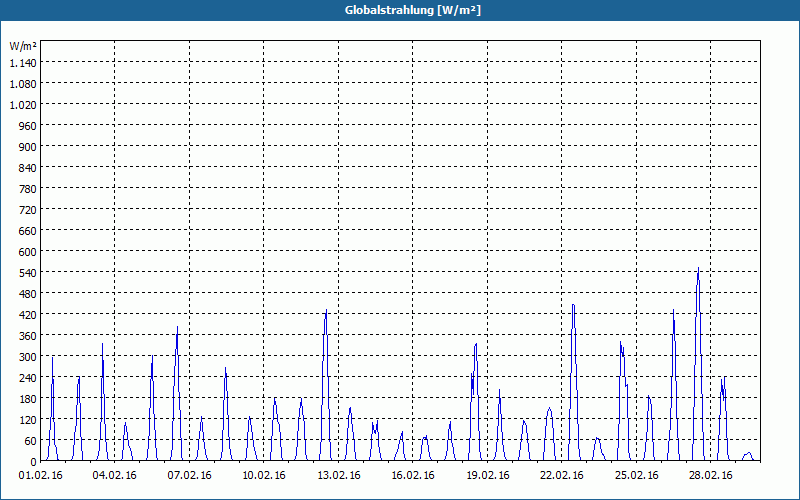800x500 pixels.
Task: Click the 900 y-axis value
Action: click(x=28, y=147)
